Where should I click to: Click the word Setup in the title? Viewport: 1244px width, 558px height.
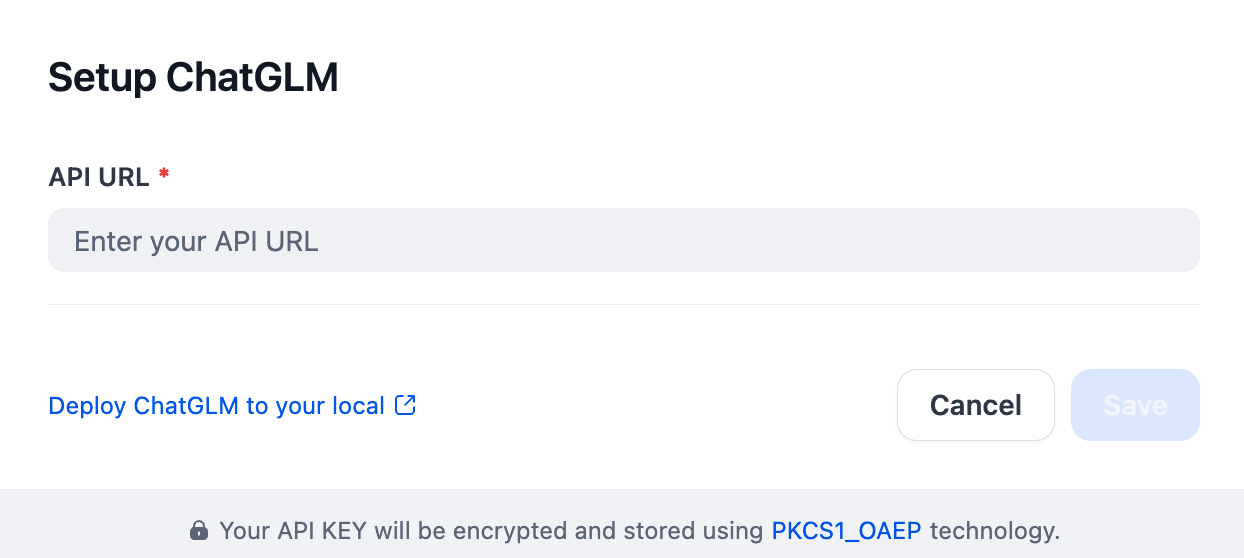tap(101, 77)
